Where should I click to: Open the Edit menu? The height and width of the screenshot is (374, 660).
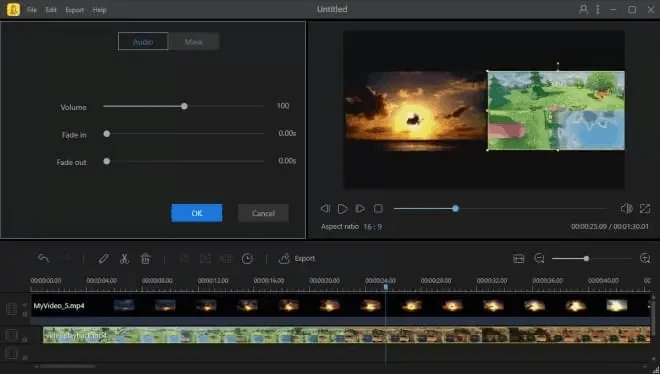click(51, 10)
